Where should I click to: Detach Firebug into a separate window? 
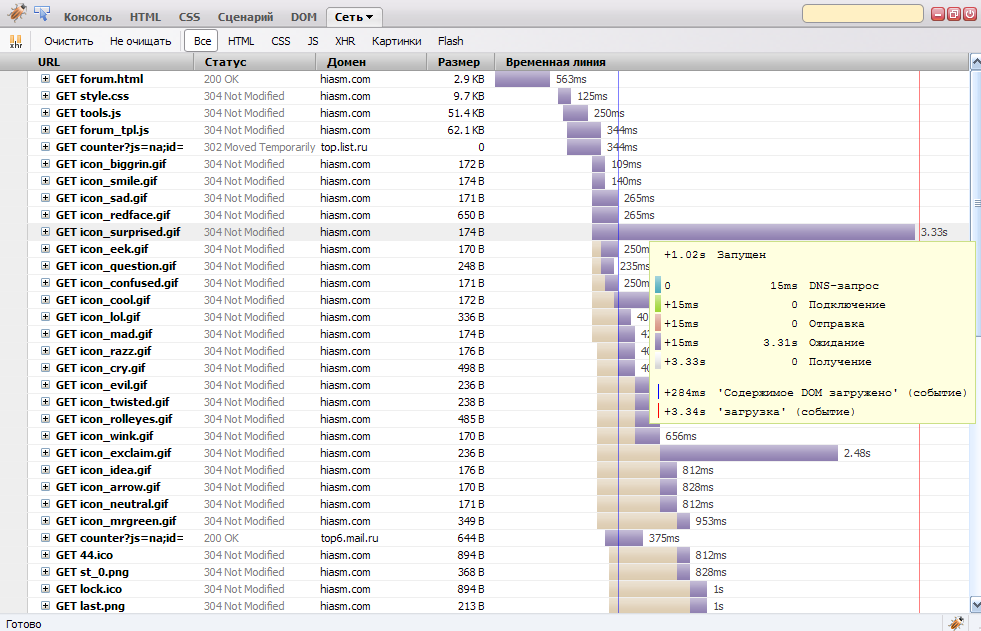954,14
